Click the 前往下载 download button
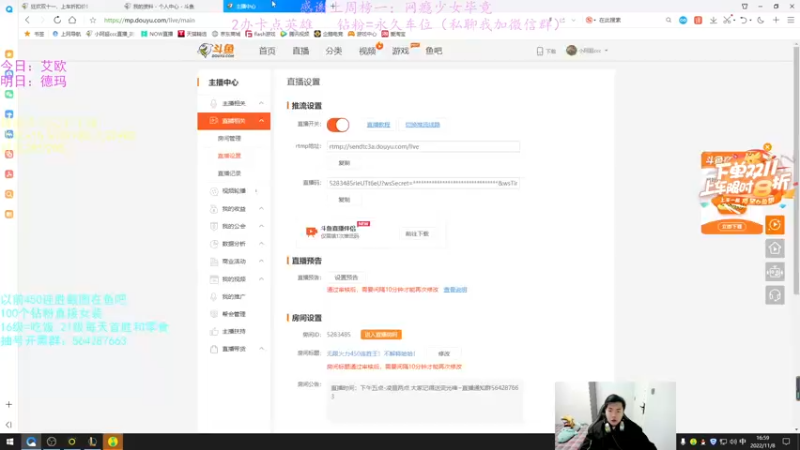 tap(417, 234)
